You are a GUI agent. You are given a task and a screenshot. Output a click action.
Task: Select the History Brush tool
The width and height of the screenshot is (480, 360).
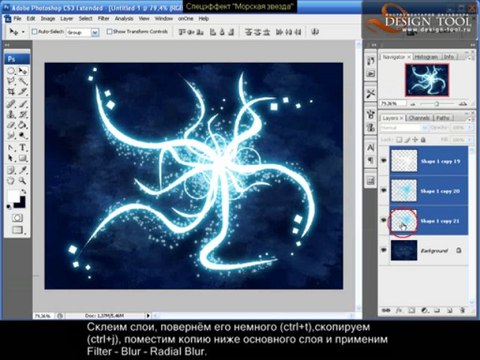tap(23, 114)
